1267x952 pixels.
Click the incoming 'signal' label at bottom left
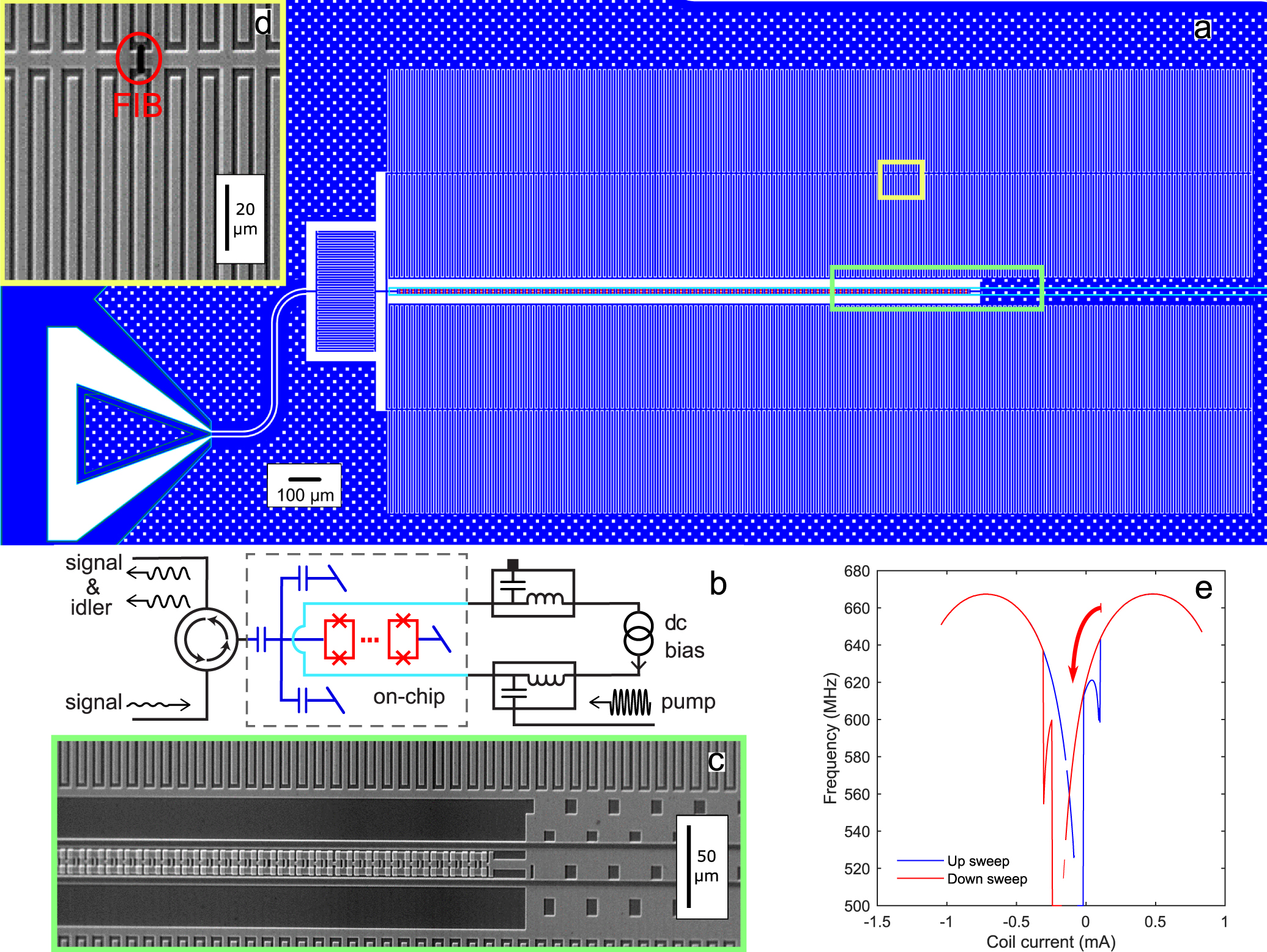[94, 703]
